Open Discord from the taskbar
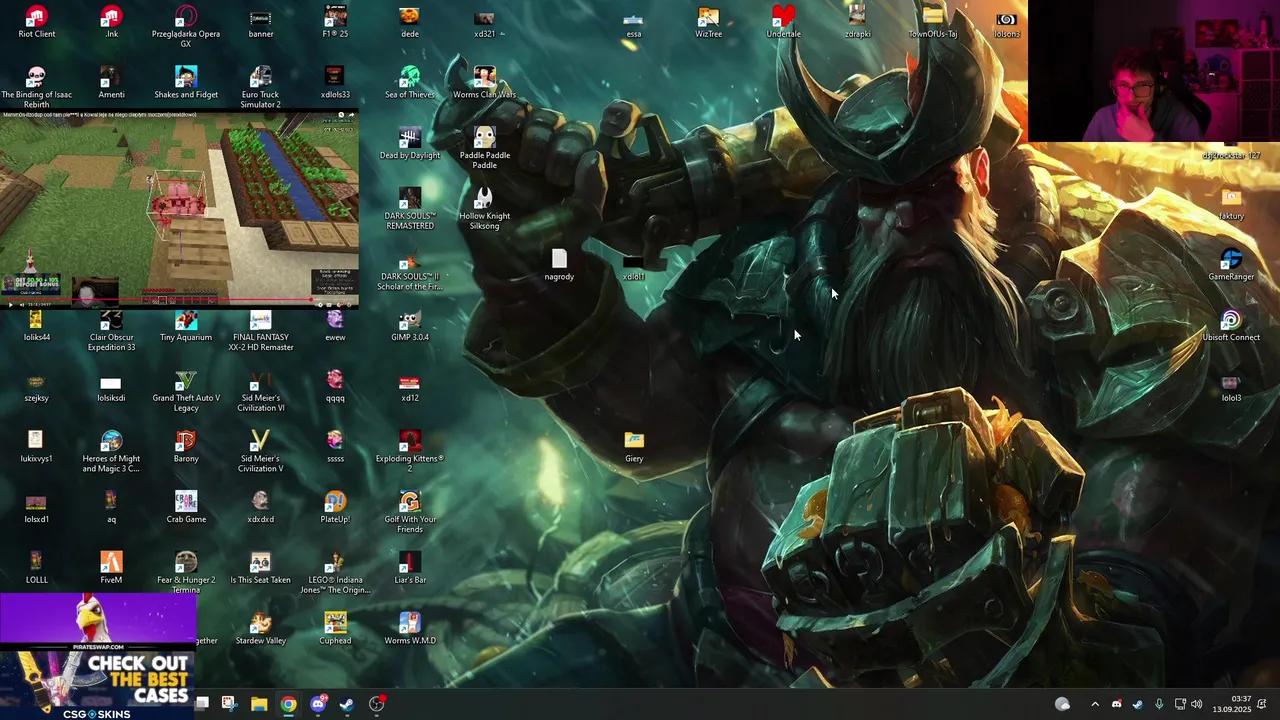 (318, 704)
